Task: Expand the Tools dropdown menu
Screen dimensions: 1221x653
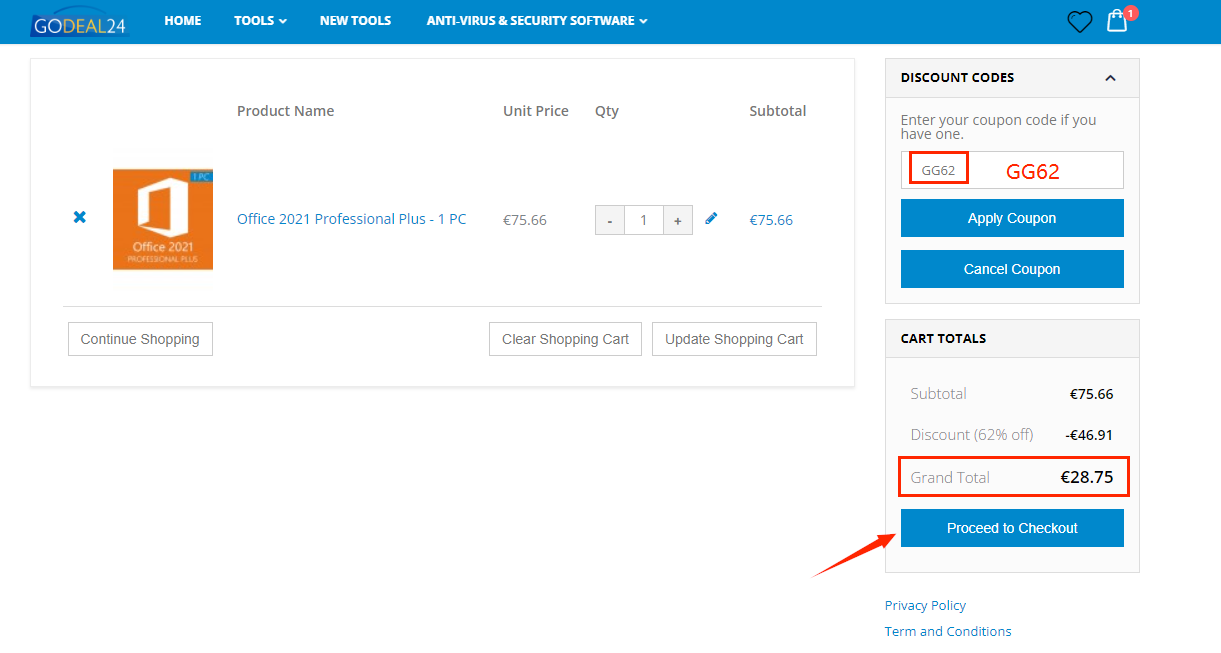Action: coord(260,21)
